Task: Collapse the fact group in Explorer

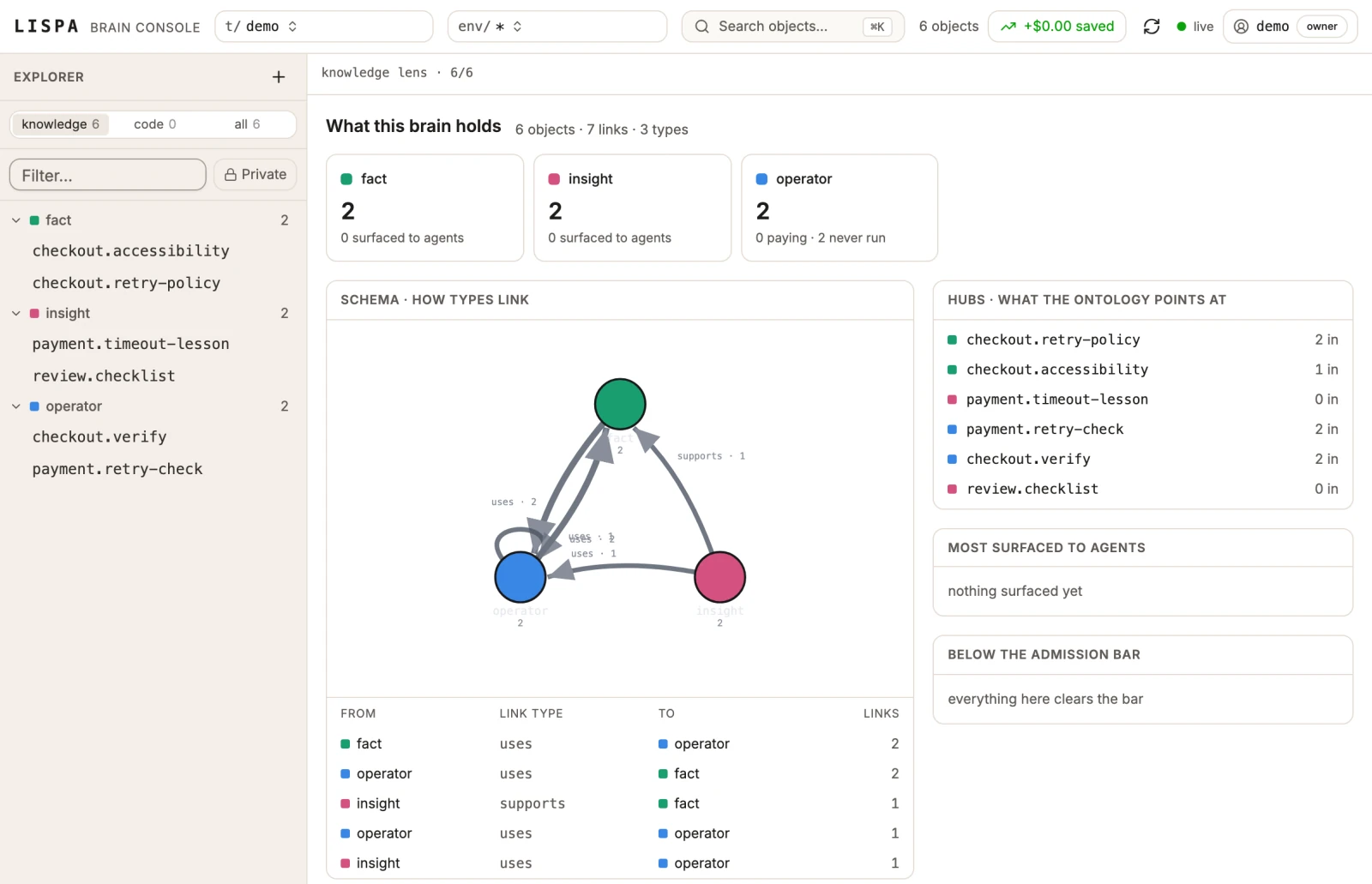Action: [x=15, y=220]
